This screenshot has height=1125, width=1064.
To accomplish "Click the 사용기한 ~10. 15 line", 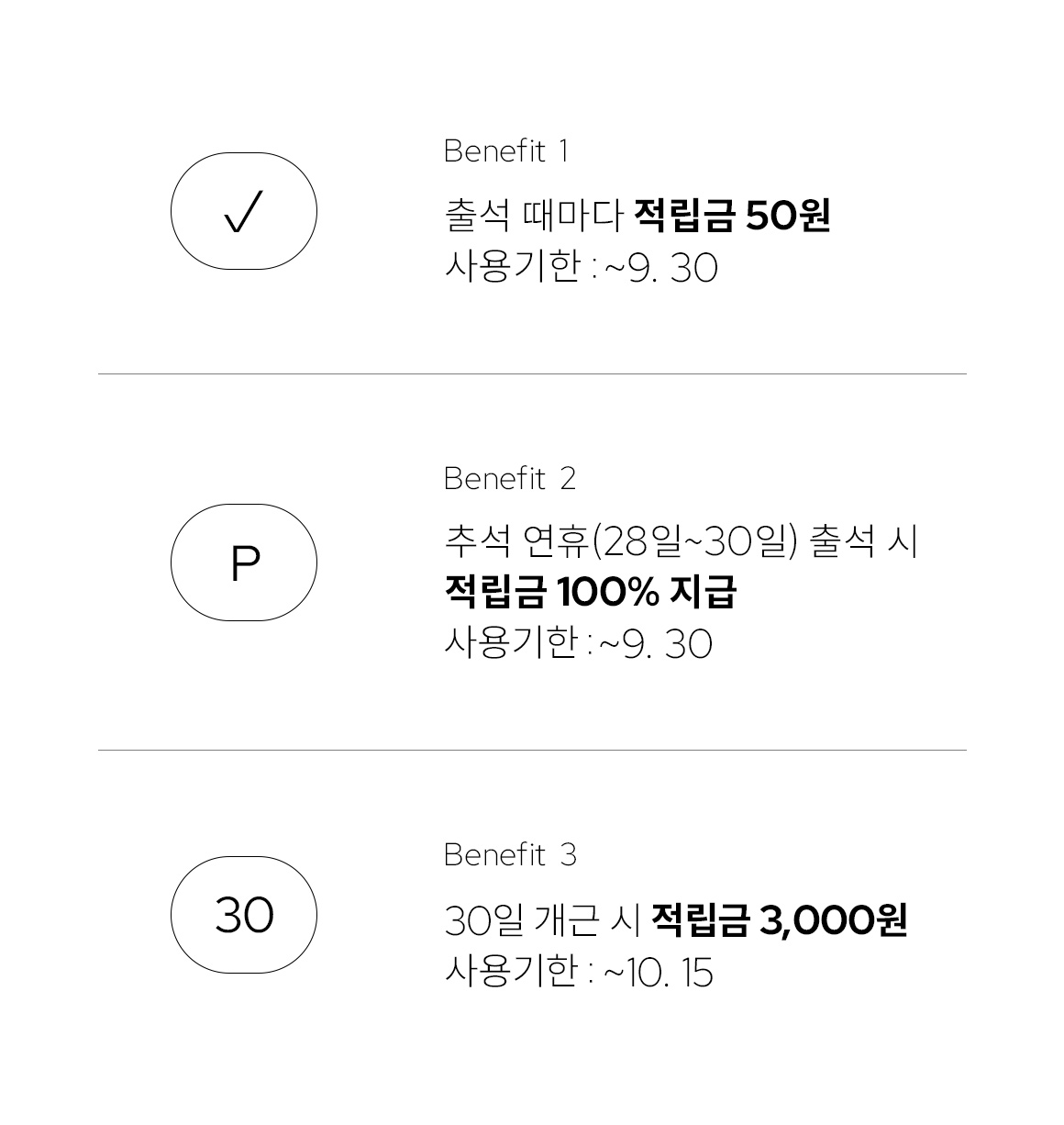I will tap(579, 972).
